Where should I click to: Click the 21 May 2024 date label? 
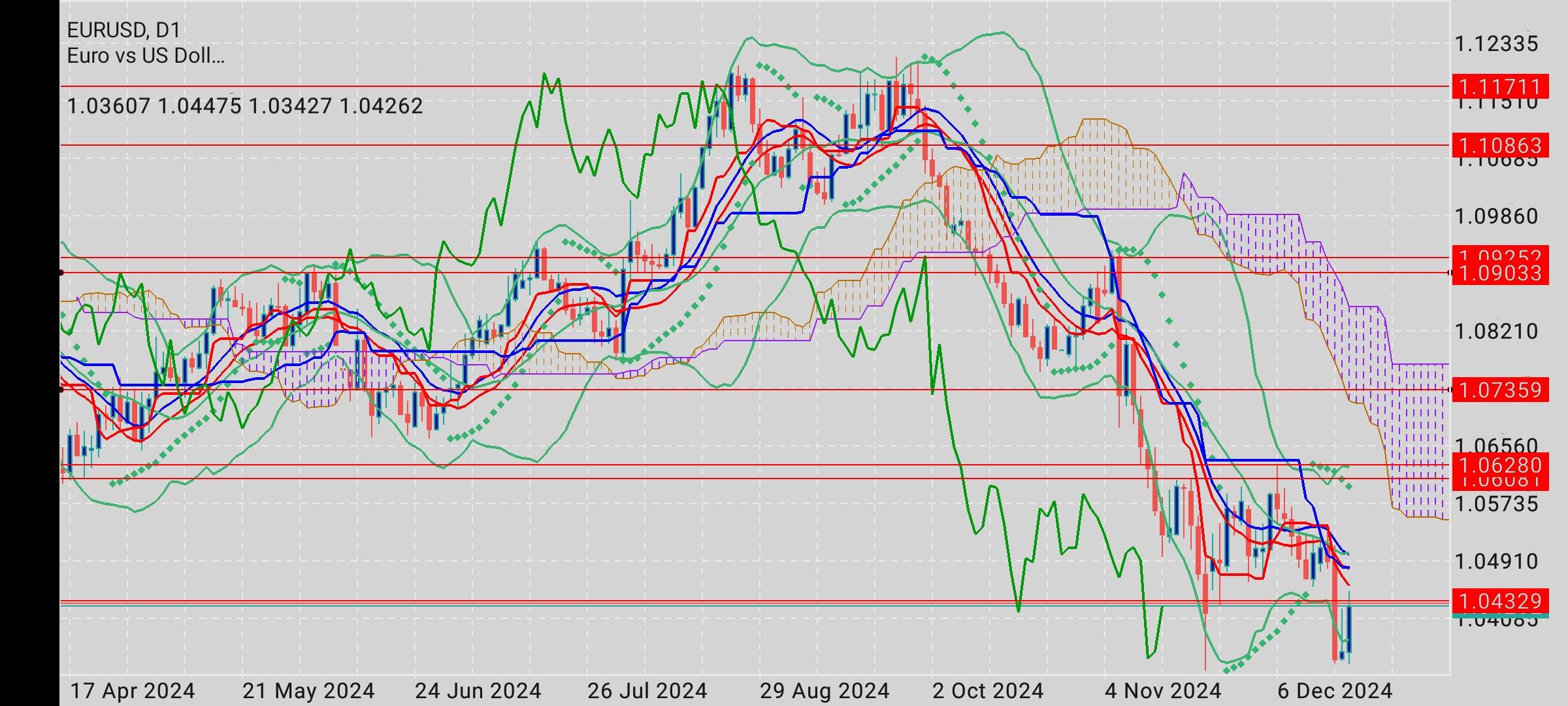click(x=308, y=691)
